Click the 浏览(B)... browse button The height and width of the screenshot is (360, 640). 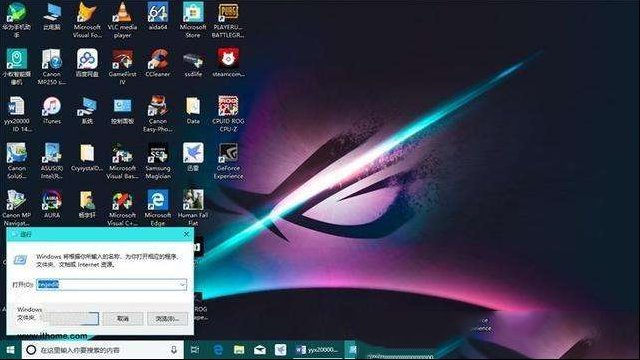167,318
